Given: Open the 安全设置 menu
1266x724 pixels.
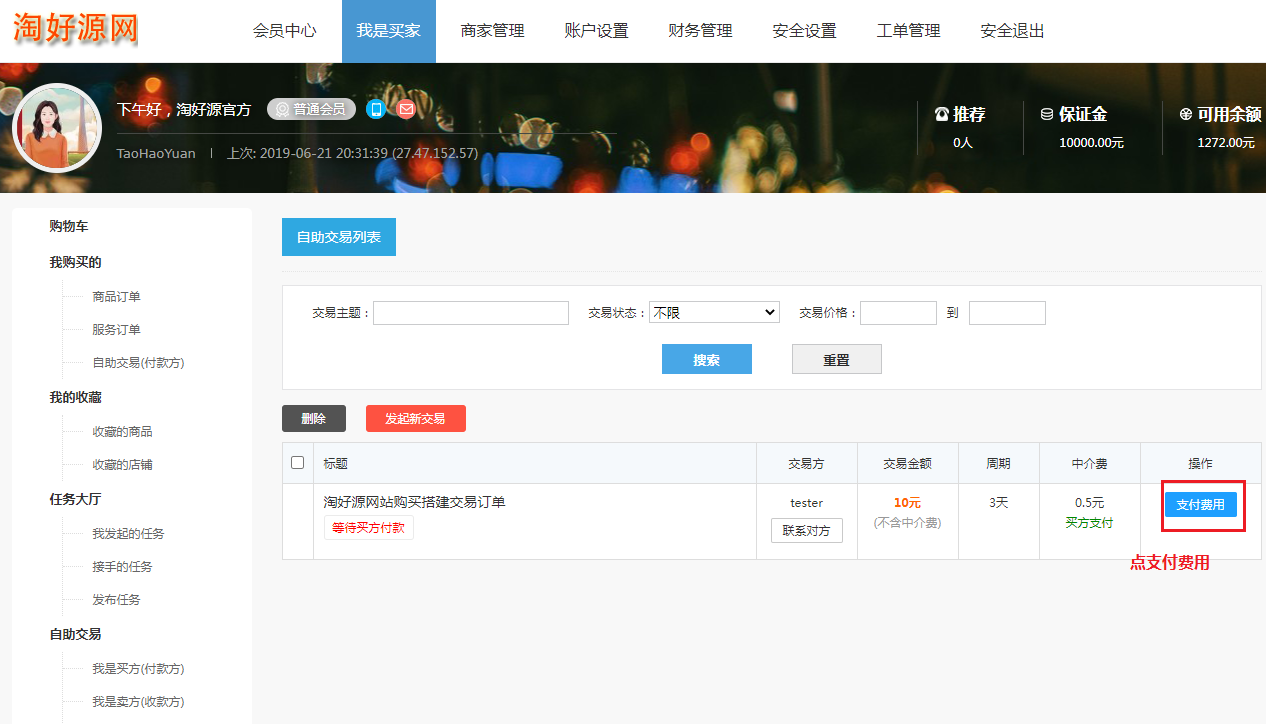Looking at the screenshot, I should (x=804, y=31).
